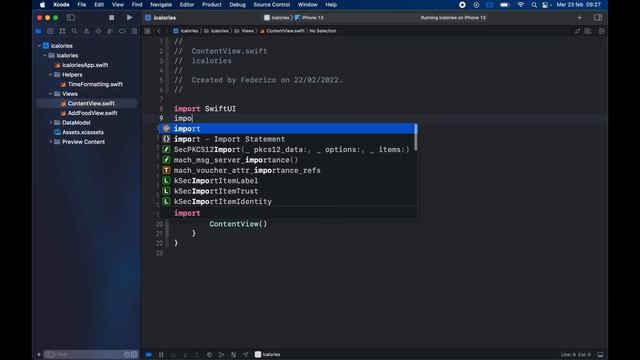Collapse the icalories group folder
This screenshot has height=360, width=640.
45,56
